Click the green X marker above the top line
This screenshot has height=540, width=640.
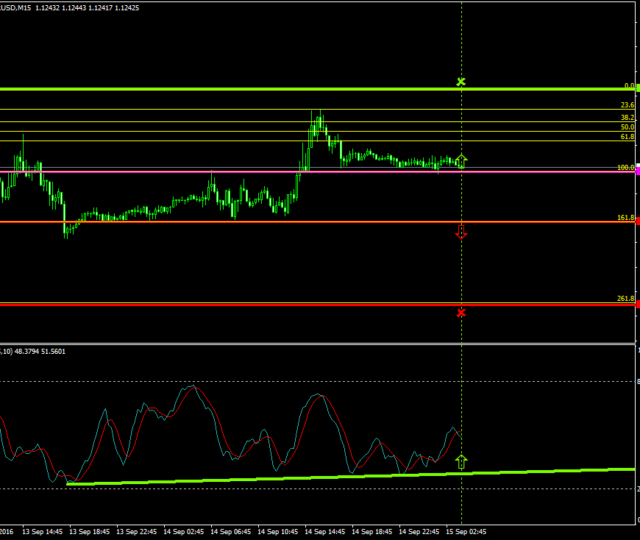point(461,81)
